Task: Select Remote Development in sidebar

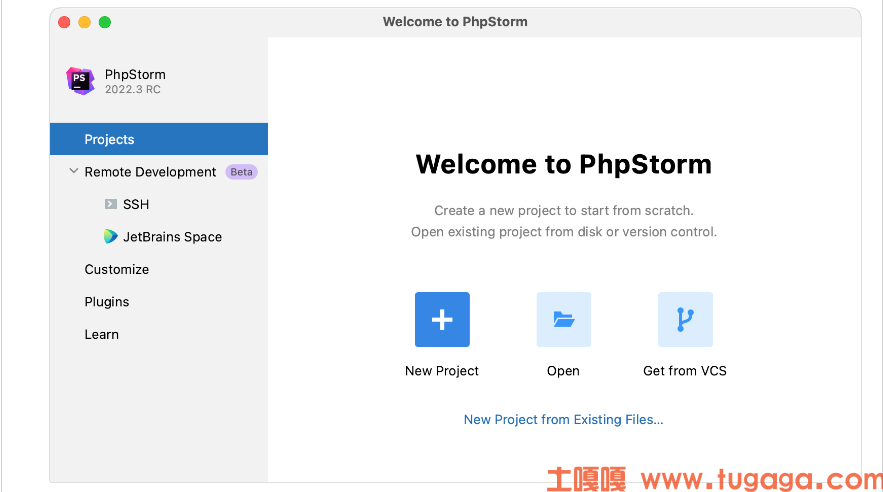Action: [150, 172]
